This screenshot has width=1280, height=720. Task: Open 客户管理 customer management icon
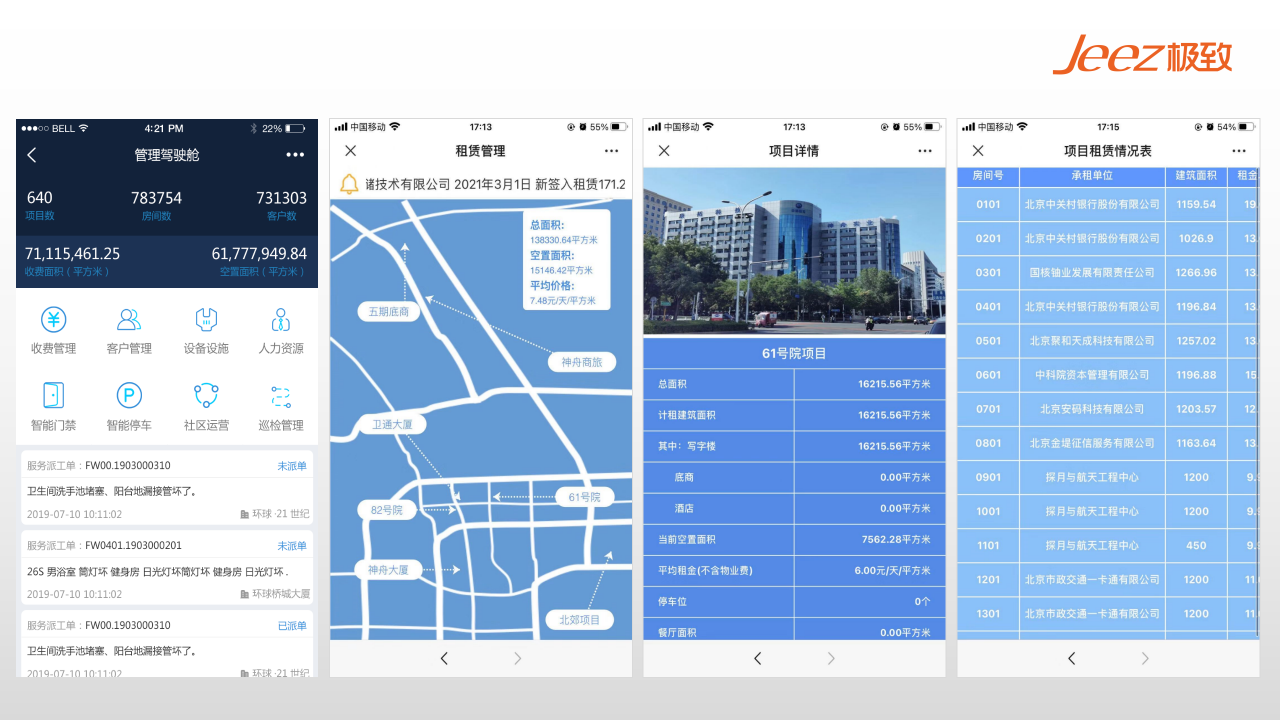pos(129,320)
